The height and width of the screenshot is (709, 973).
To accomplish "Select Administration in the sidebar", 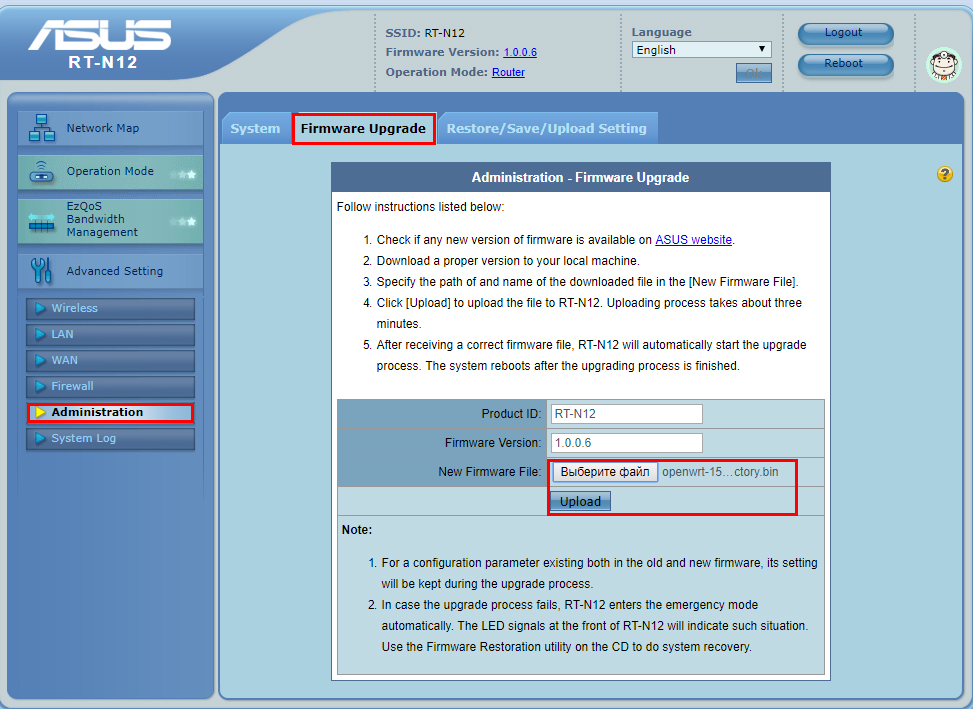I will tap(110, 412).
